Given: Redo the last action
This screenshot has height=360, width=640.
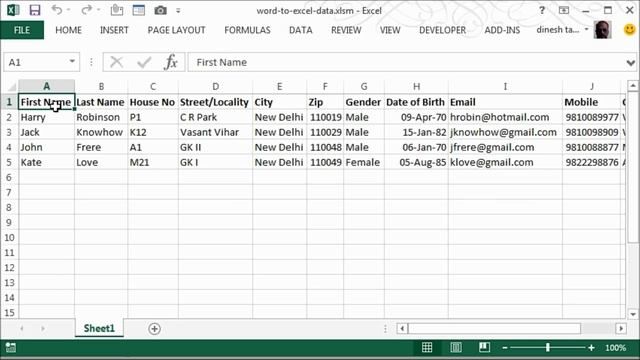Looking at the screenshot, I should (86, 10).
